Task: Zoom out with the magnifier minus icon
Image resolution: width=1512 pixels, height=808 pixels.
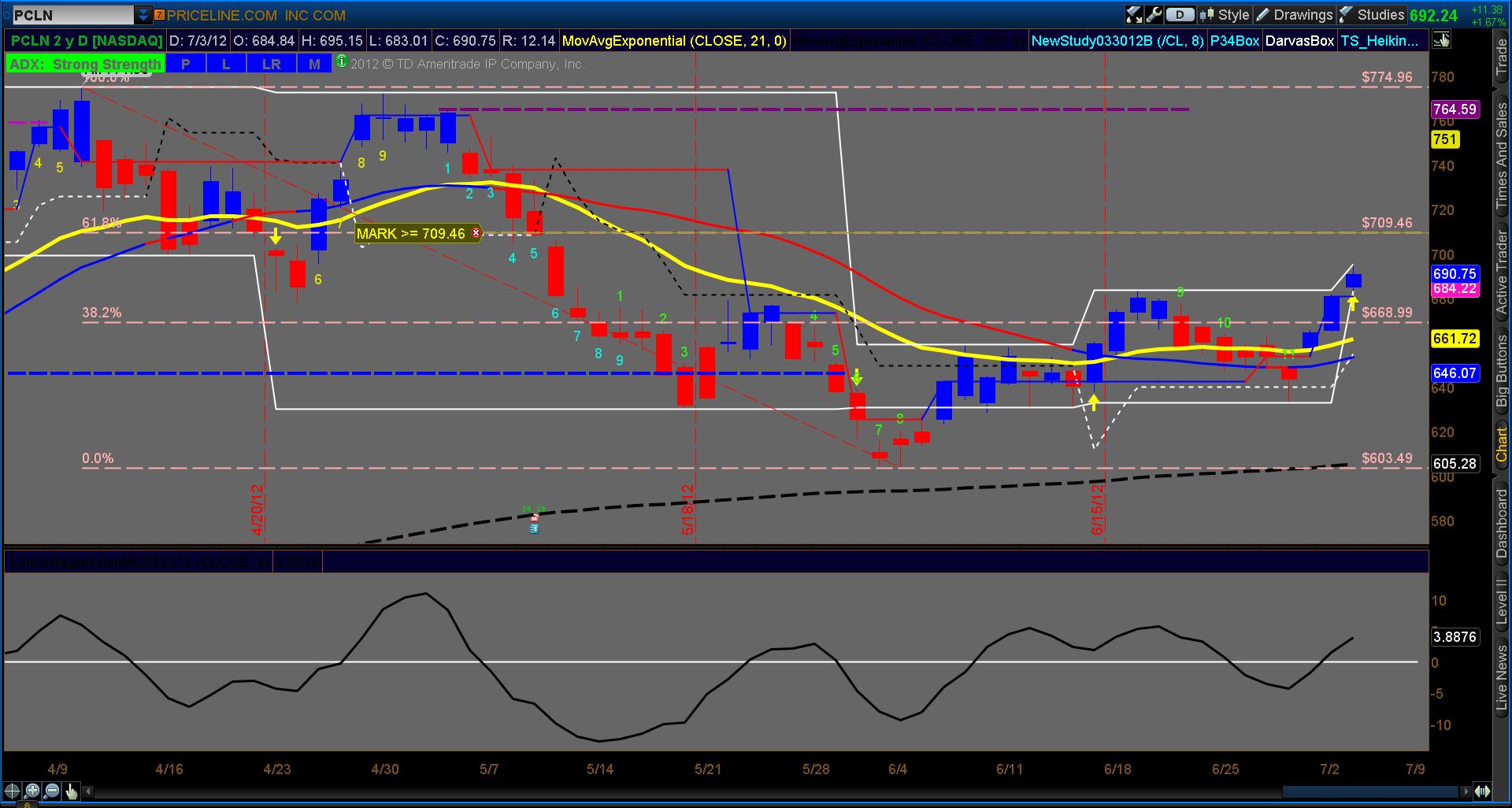Action: 52,791
